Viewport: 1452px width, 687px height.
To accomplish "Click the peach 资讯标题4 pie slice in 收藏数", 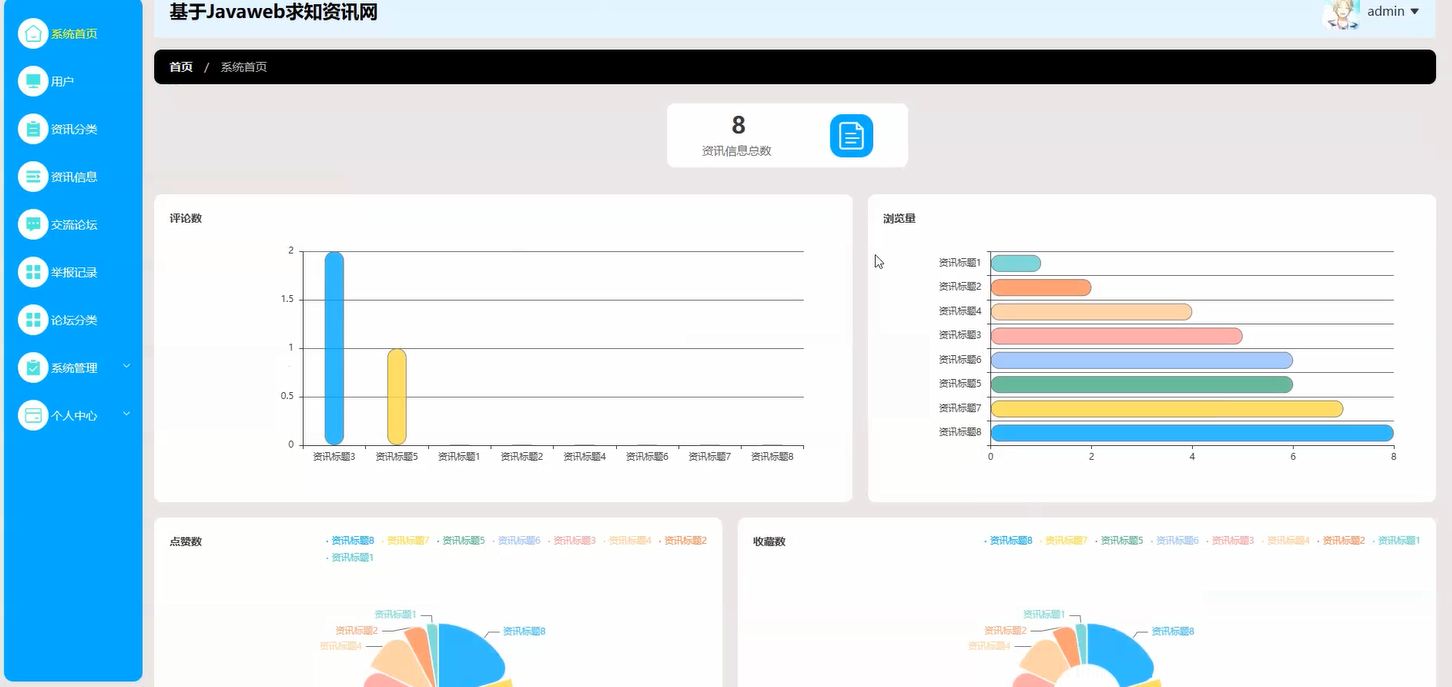I will 1046,660.
